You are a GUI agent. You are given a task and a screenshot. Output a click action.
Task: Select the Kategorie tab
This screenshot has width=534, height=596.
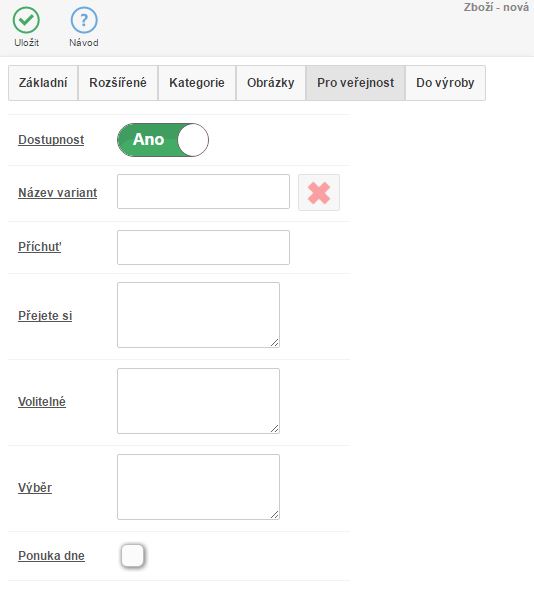(x=197, y=83)
